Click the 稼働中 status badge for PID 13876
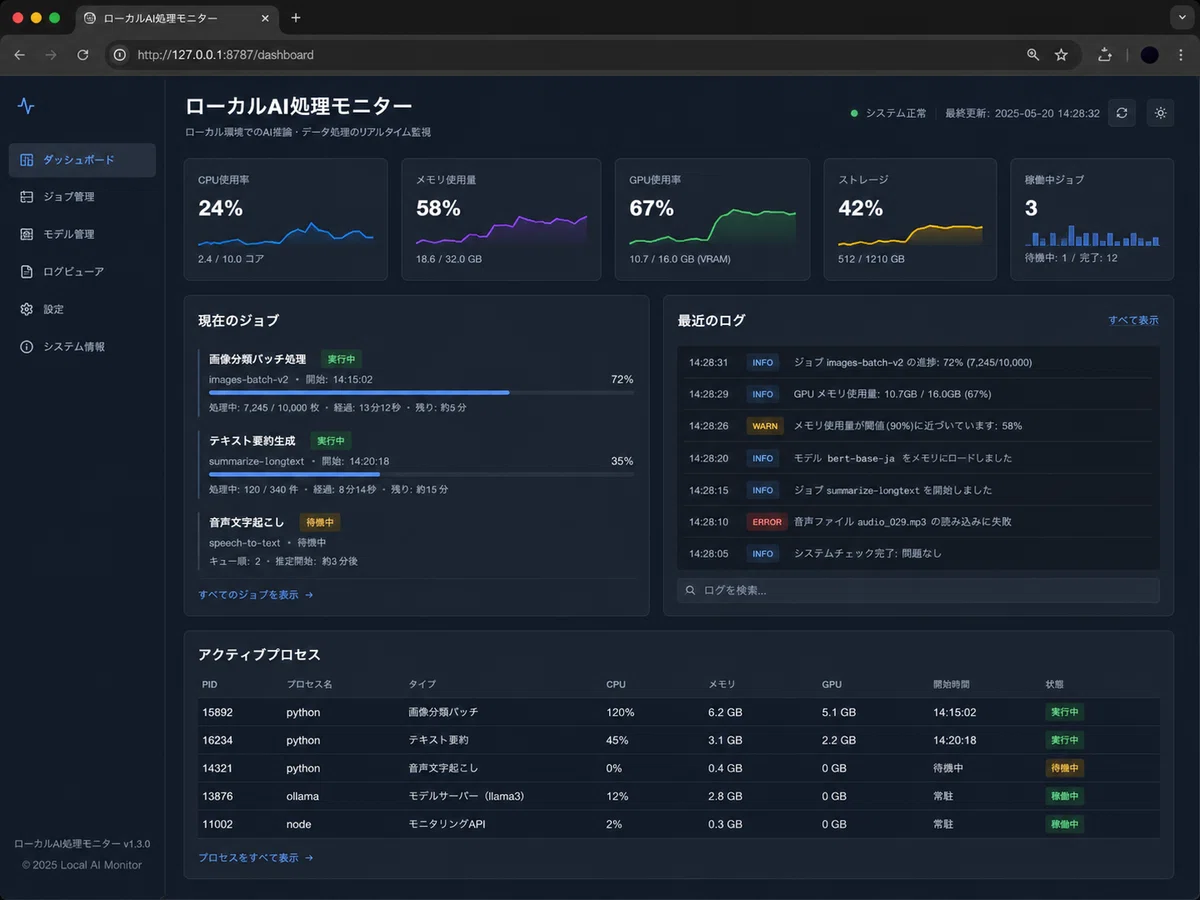 click(x=1064, y=797)
